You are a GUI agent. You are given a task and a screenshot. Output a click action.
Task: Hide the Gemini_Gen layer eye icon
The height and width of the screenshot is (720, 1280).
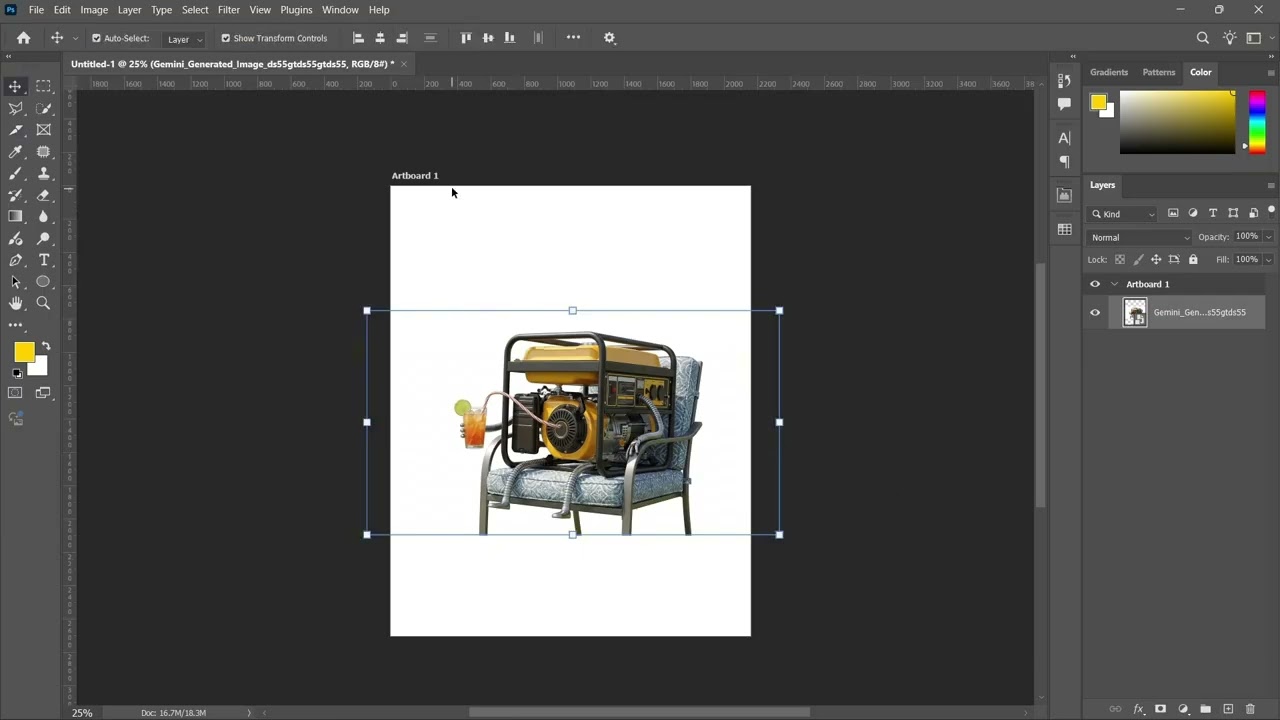pos(1095,312)
